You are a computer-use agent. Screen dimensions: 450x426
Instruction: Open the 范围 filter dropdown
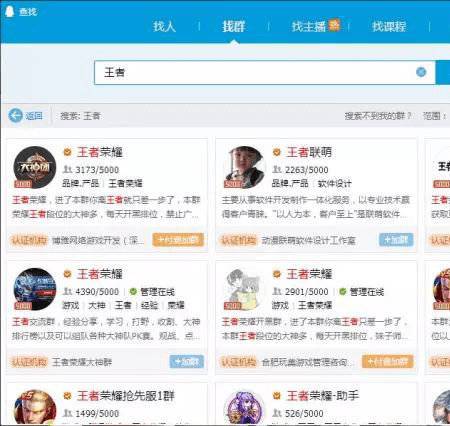click(x=435, y=116)
